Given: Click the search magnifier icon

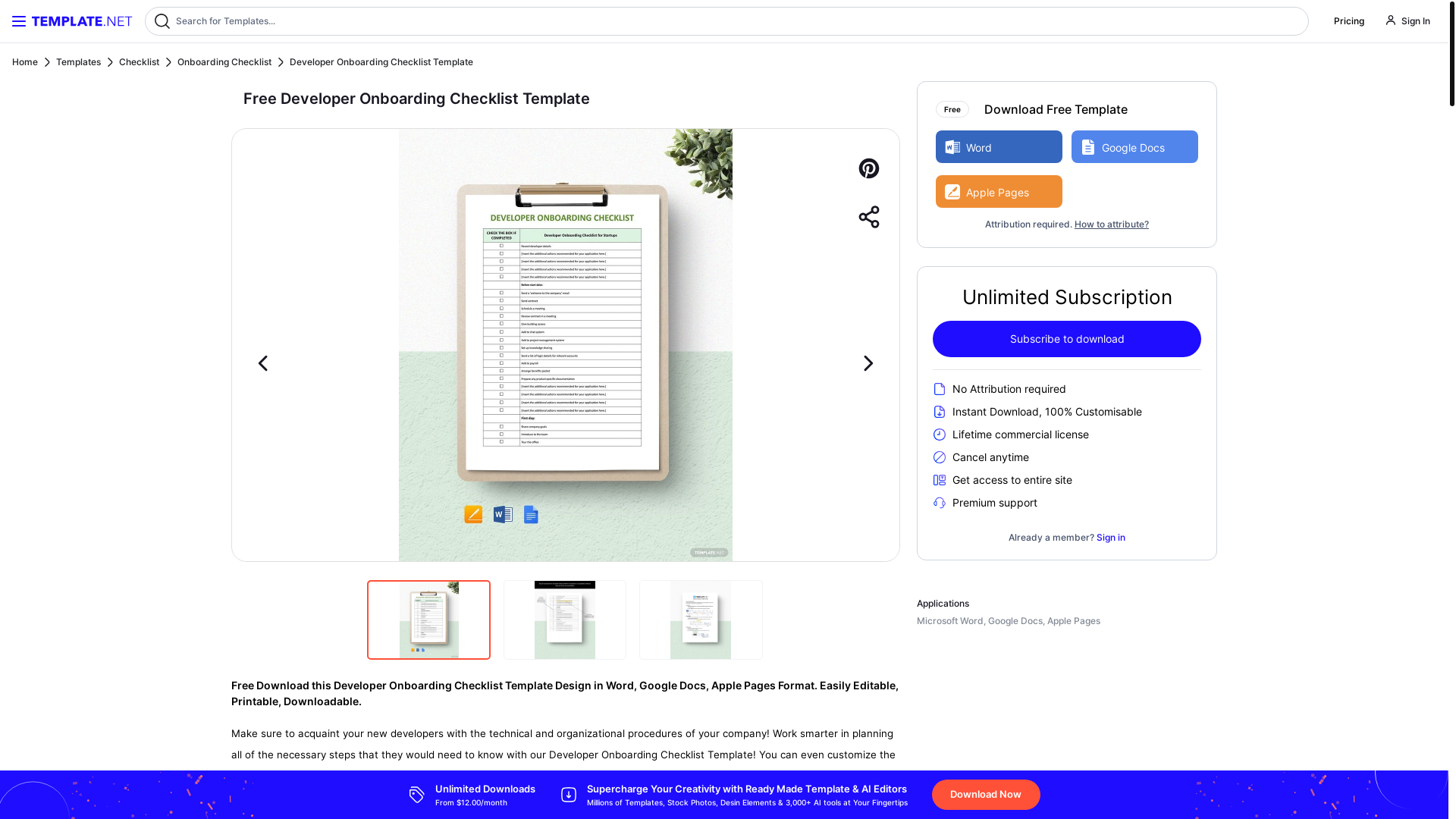Looking at the screenshot, I should (x=162, y=21).
